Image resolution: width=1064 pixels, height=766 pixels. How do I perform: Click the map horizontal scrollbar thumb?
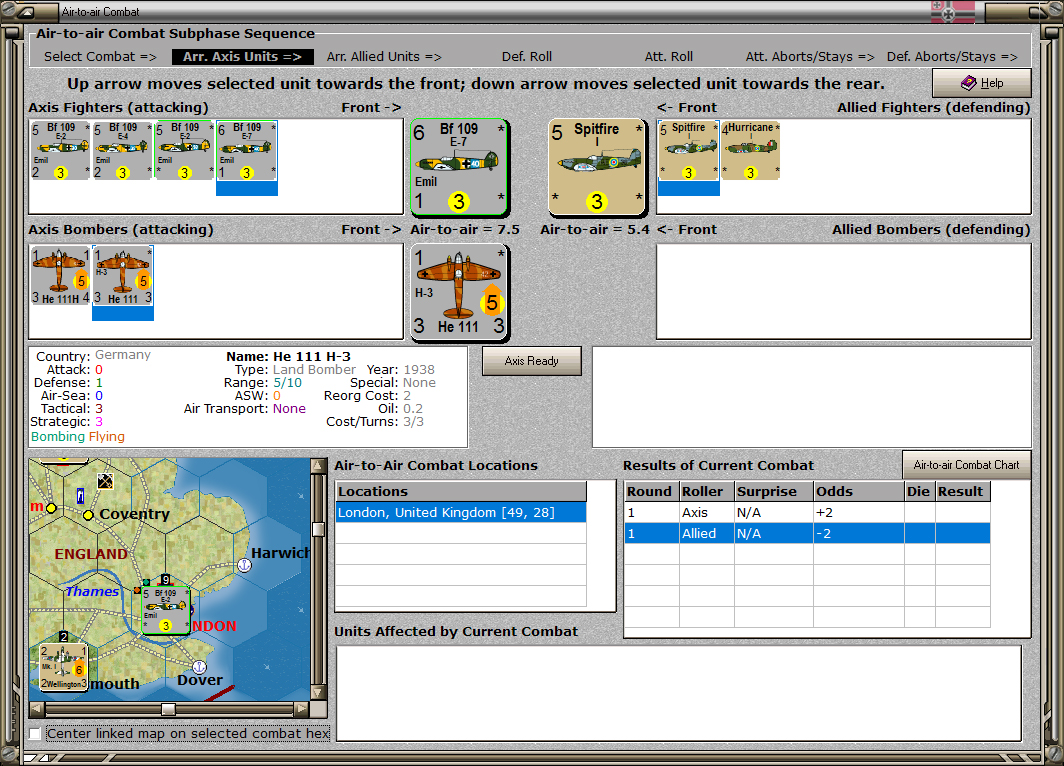coord(168,709)
